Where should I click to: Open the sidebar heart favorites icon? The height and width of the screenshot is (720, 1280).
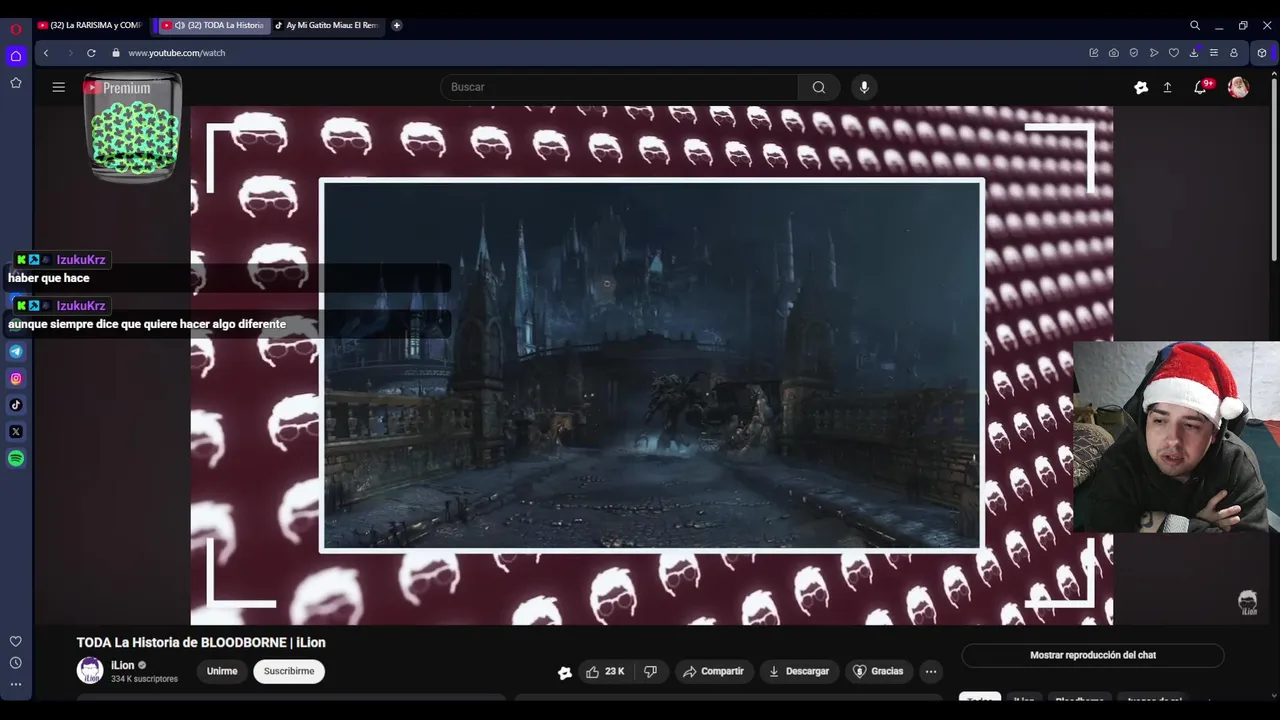click(x=16, y=641)
